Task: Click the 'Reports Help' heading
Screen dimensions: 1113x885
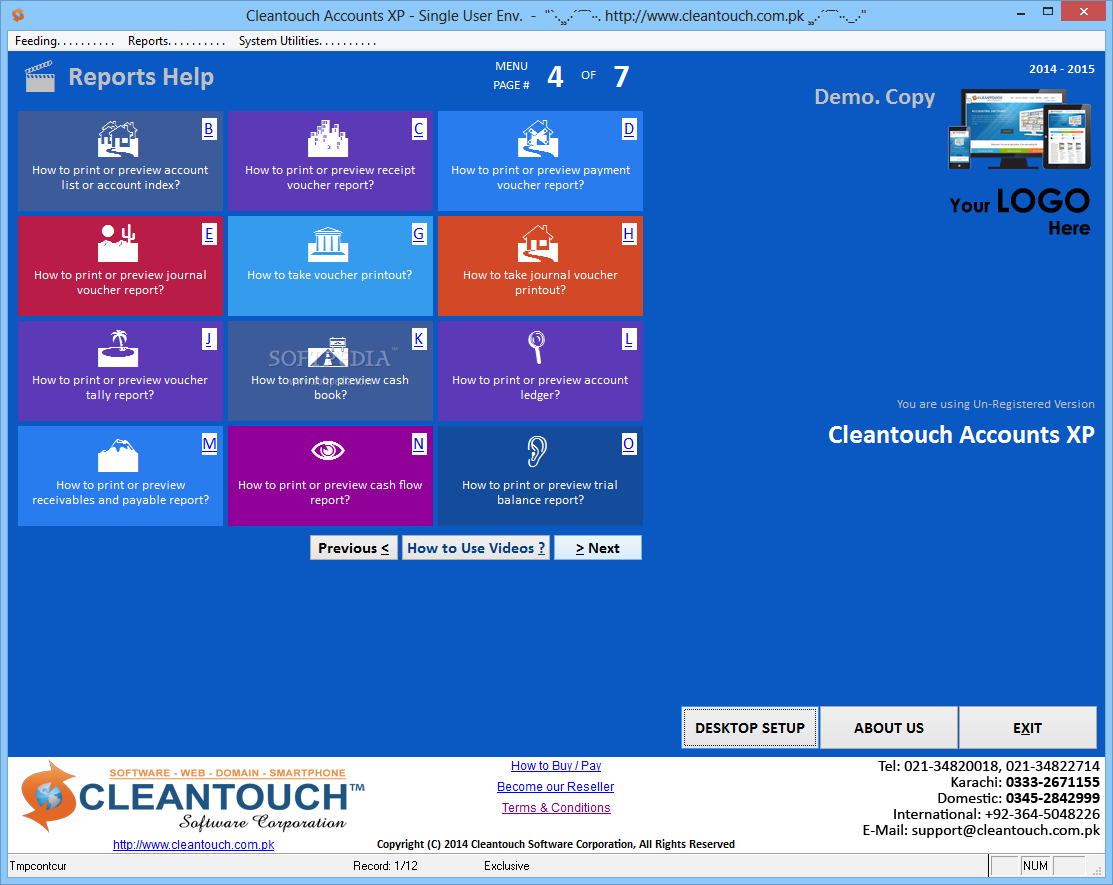Action: pyautogui.click(x=141, y=77)
